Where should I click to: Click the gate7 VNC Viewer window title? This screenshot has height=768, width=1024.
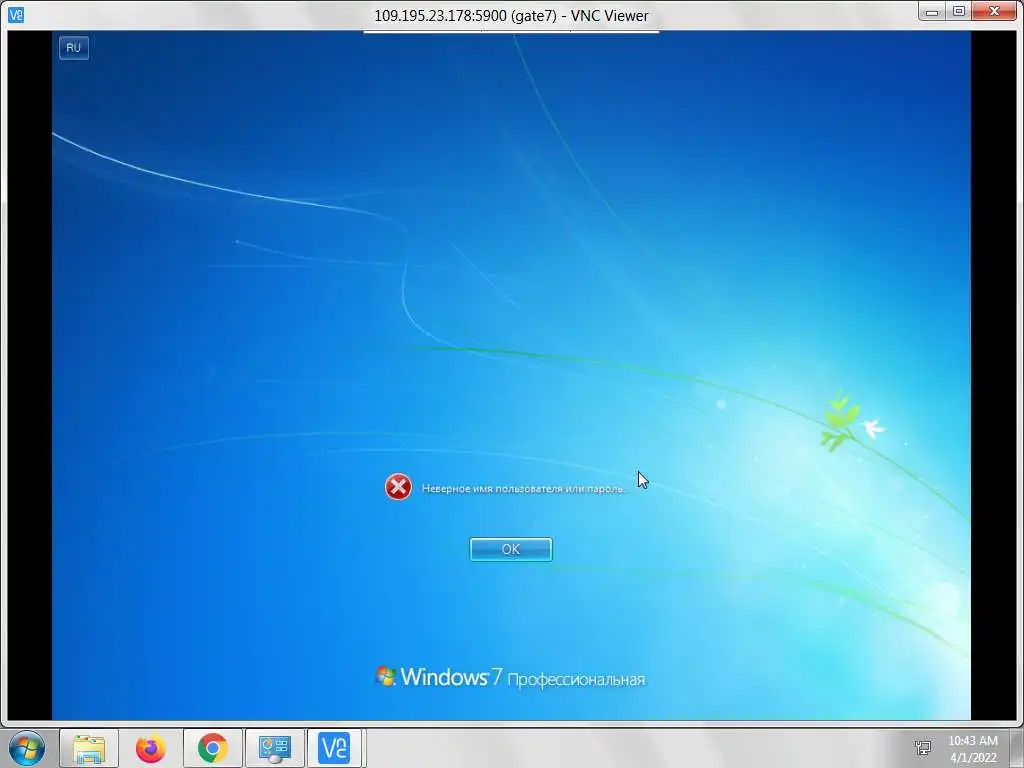coord(511,16)
